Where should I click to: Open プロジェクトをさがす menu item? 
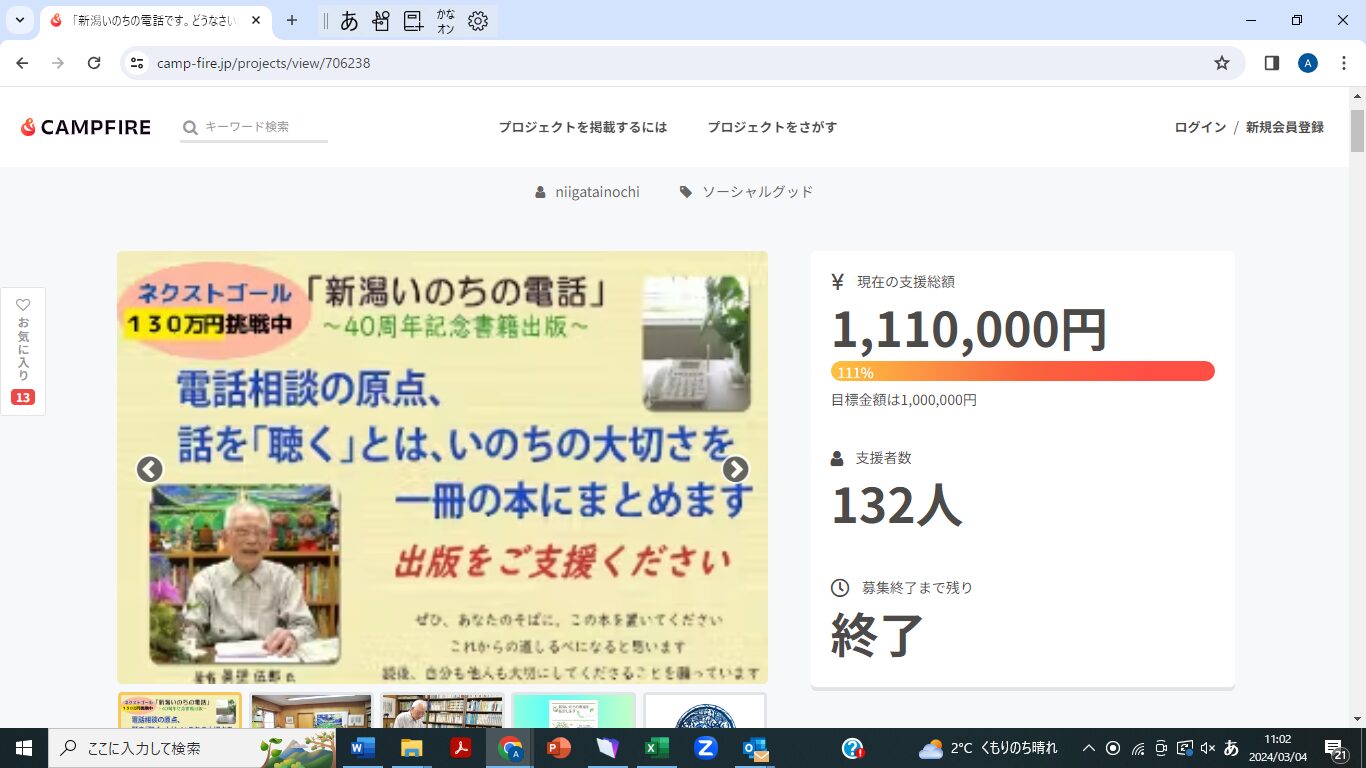(772, 127)
